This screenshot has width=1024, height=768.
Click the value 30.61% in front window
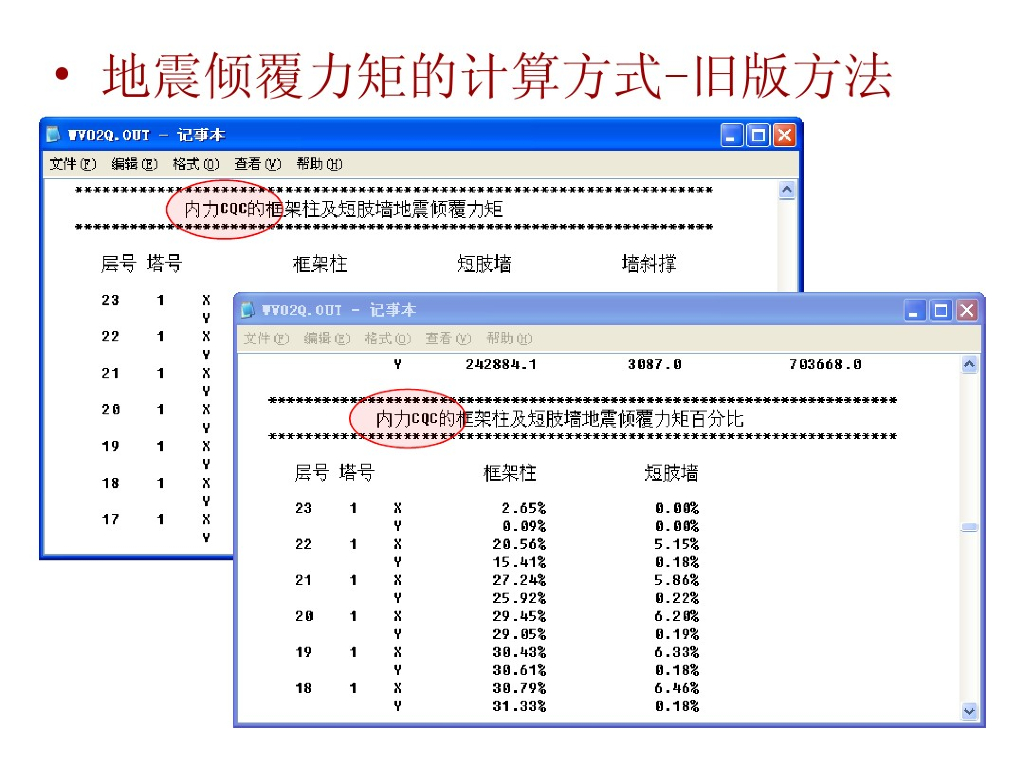coord(519,670)
